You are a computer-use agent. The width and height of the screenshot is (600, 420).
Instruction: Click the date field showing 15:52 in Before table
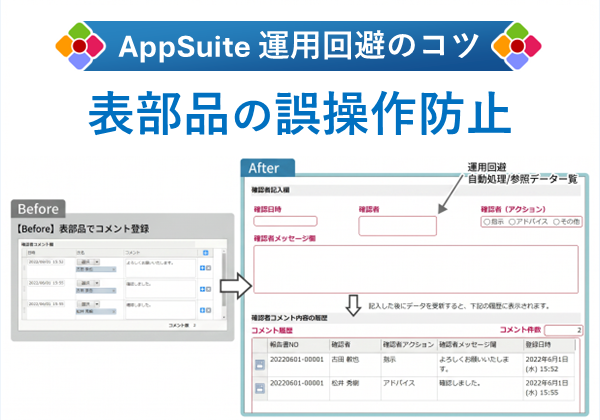tap(46, 262)
